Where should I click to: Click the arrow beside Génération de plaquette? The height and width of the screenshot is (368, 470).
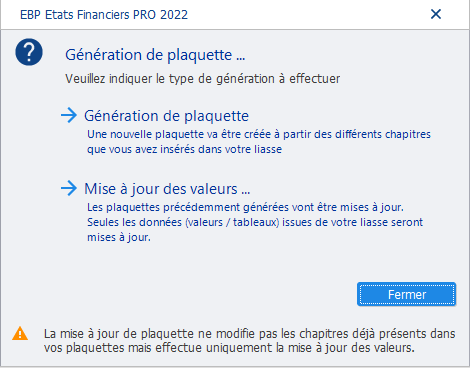[69, 115]
